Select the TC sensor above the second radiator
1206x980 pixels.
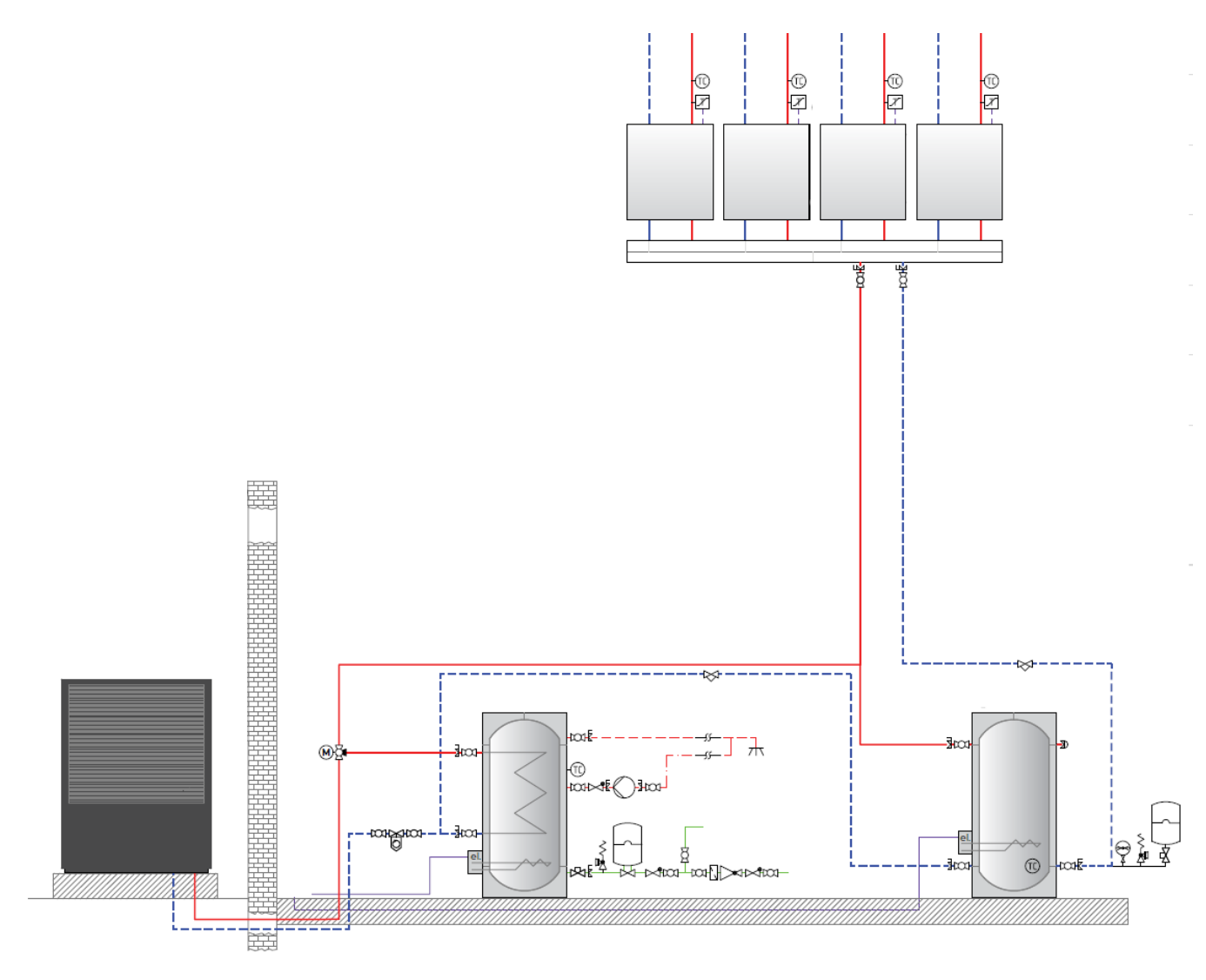tap(799, 81)
